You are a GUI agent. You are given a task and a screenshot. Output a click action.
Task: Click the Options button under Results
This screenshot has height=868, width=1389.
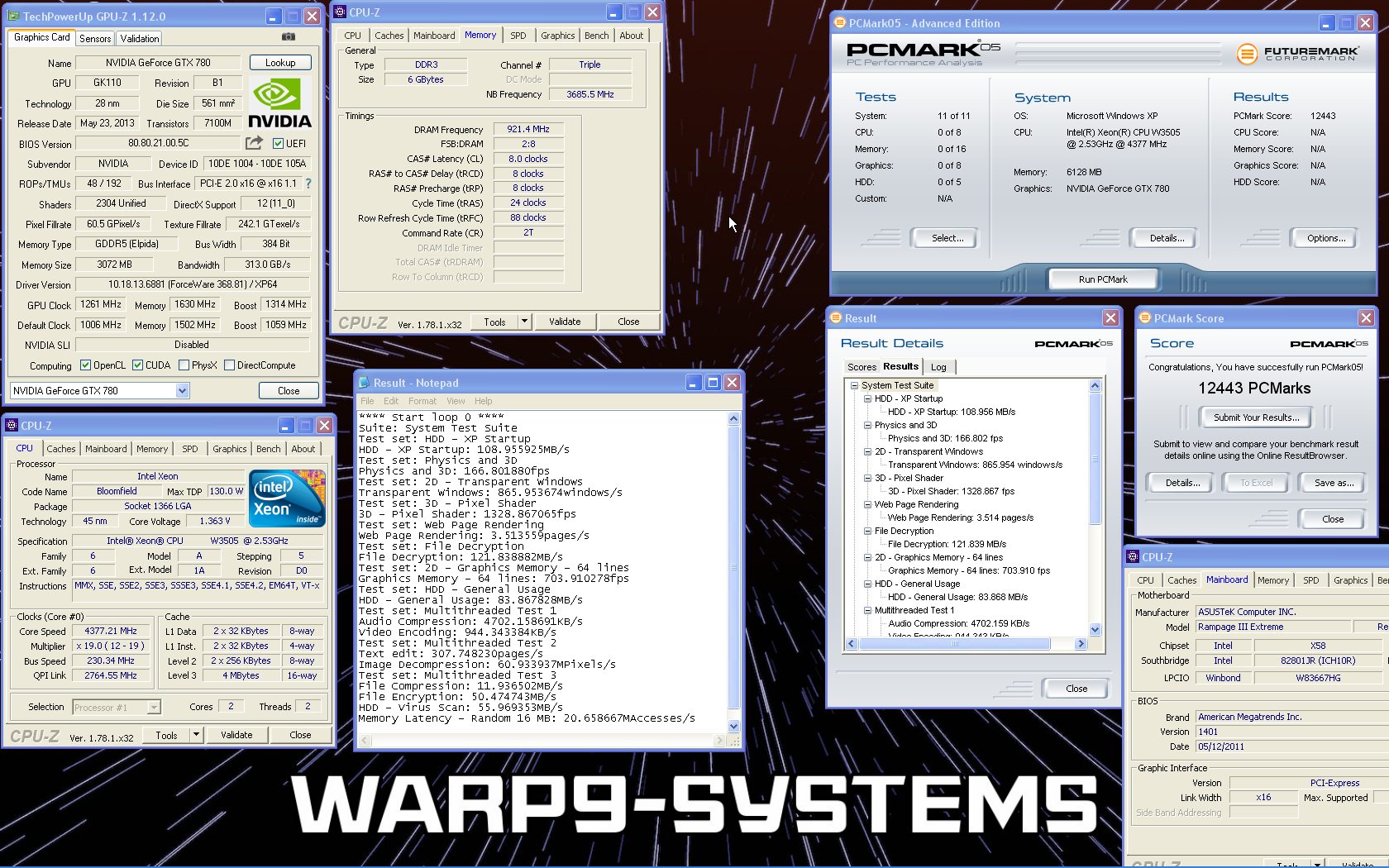tap(1326, 238)
